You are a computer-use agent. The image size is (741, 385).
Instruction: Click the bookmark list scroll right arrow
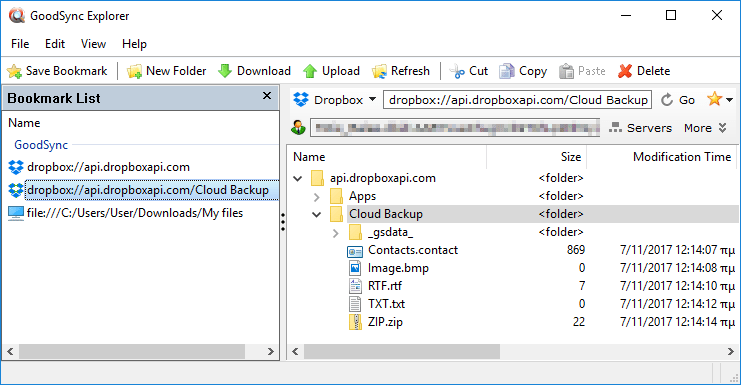[x=271, y=351]
